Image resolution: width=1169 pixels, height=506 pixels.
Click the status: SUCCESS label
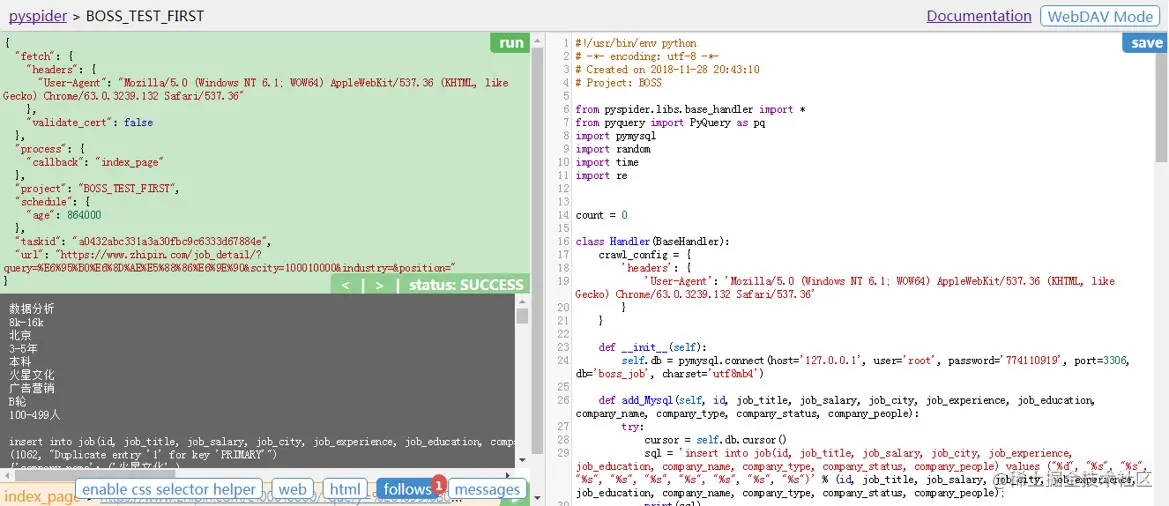466,285
